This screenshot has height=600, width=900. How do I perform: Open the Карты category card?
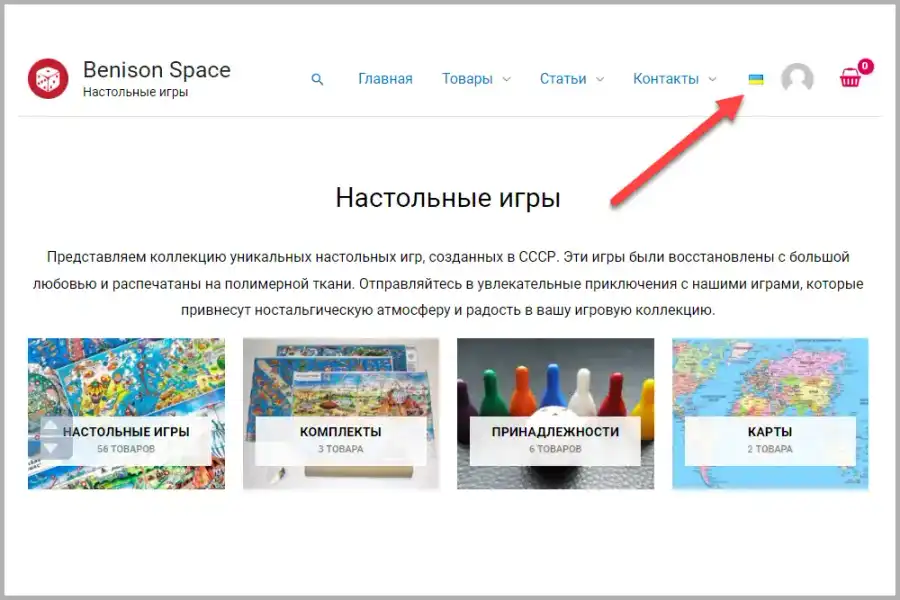770,413
